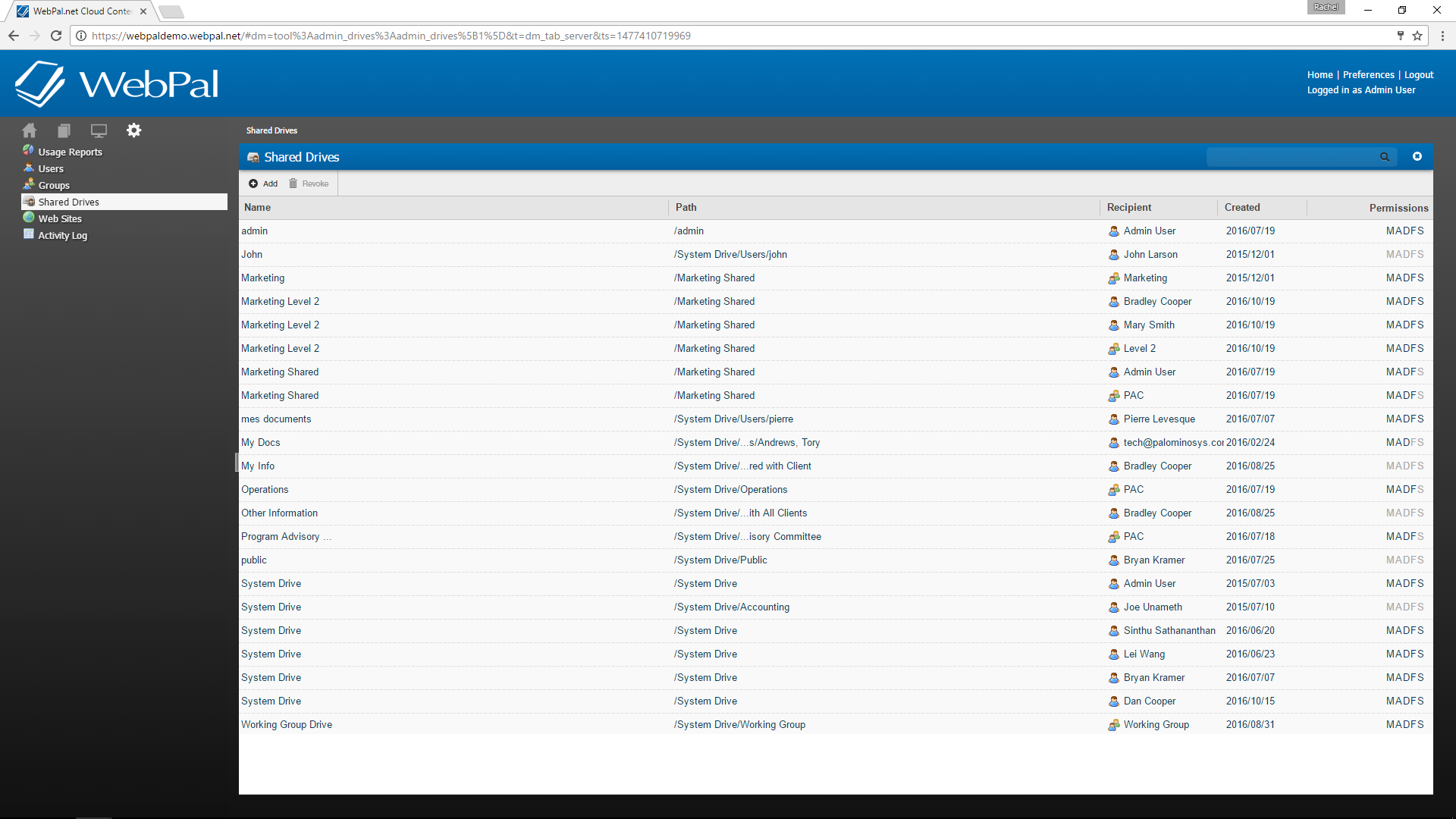Click the search magnifier icon
1456x819 pixels.
pyautogui.click(x=1385, y=157)
